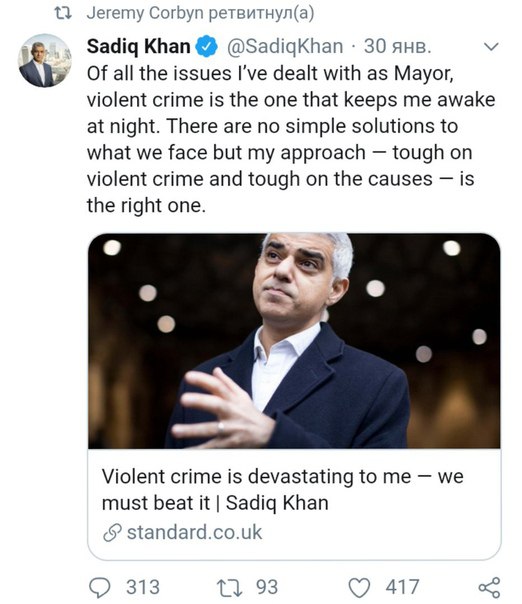Open the 'Violent crime is devastating' article headline
Viewport: 522px width, 604px height.
282,490
